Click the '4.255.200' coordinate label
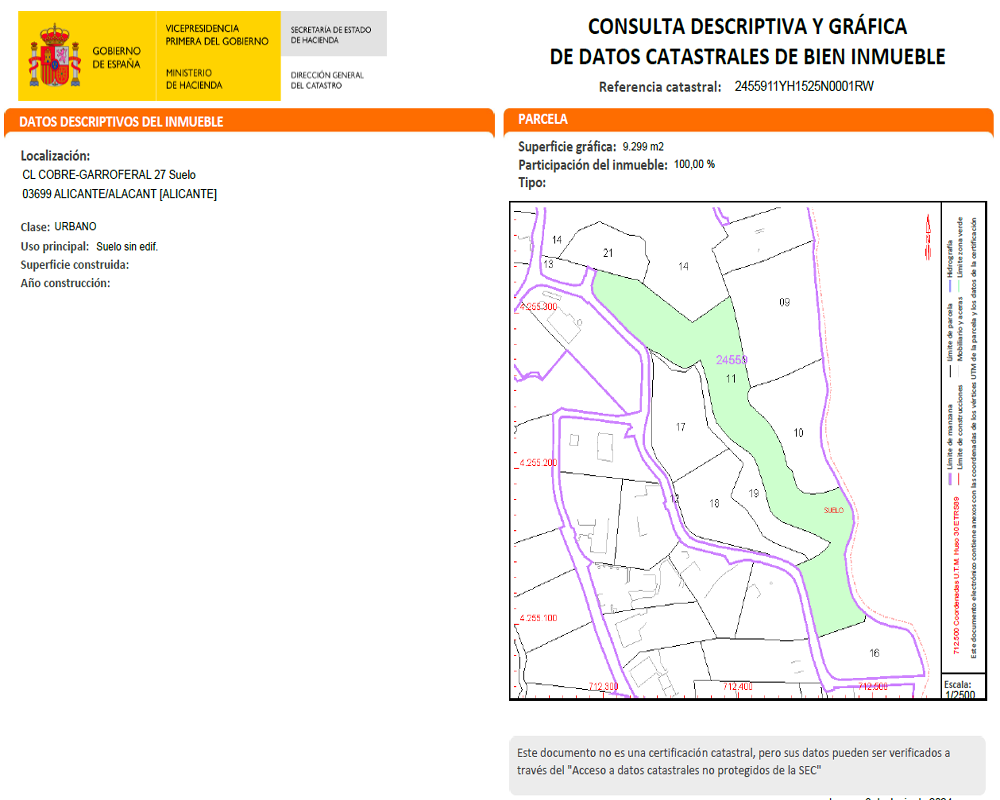Viewport: 1000px width, 800px height. 539,463
